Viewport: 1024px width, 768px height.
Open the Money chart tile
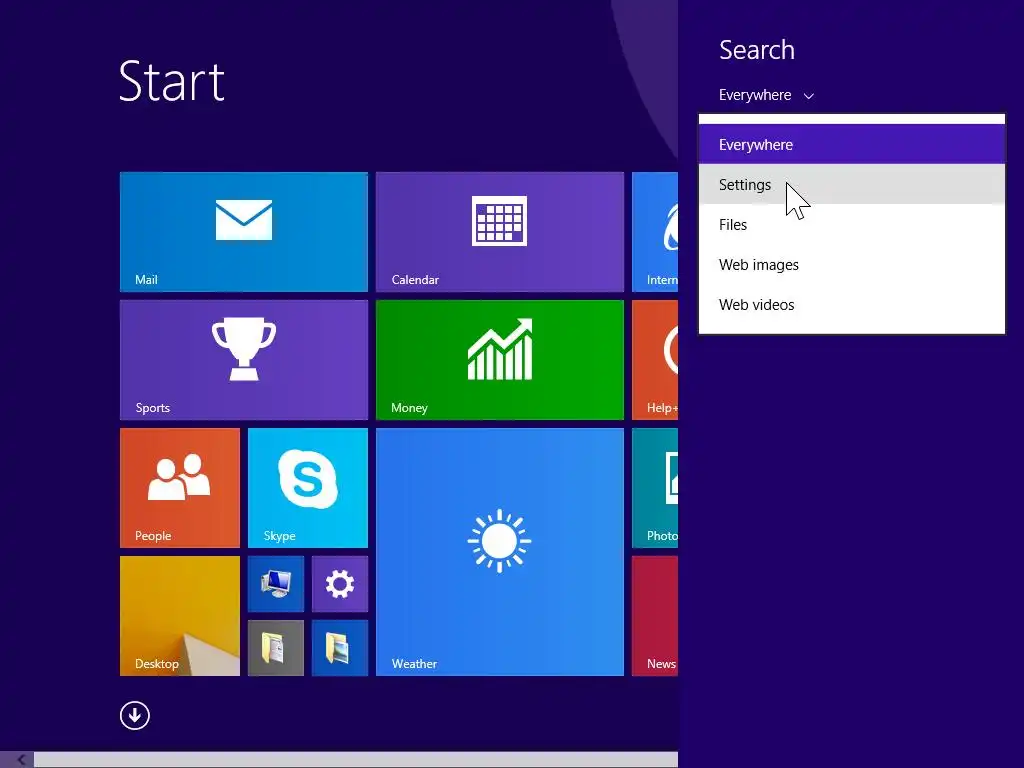pyautogui.click(x=500, y=360)
